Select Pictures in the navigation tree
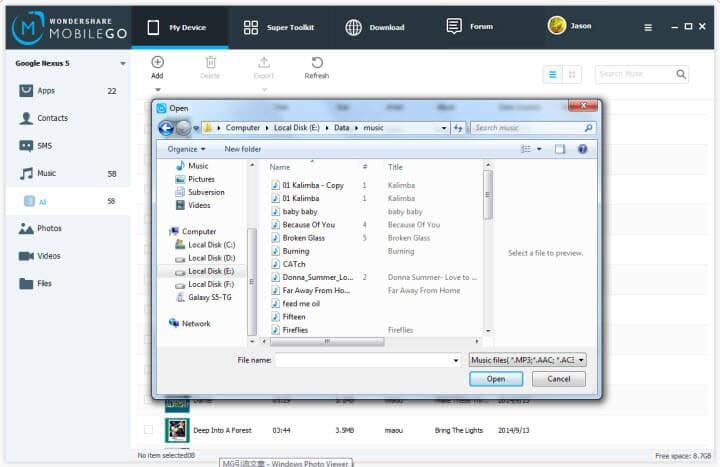720x467 pixels. (195, 179)
